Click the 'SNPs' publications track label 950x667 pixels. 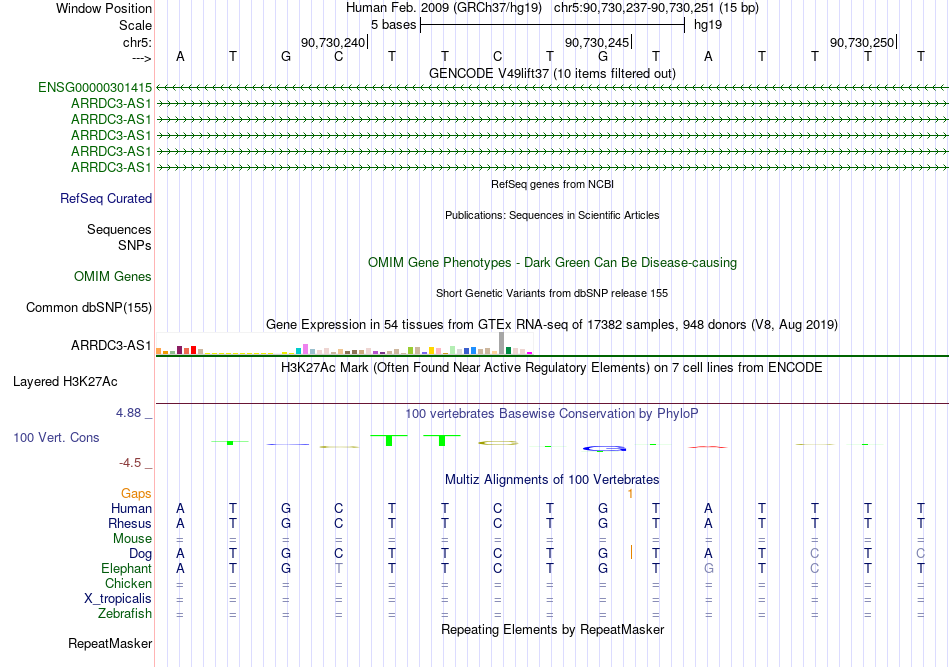135,245
